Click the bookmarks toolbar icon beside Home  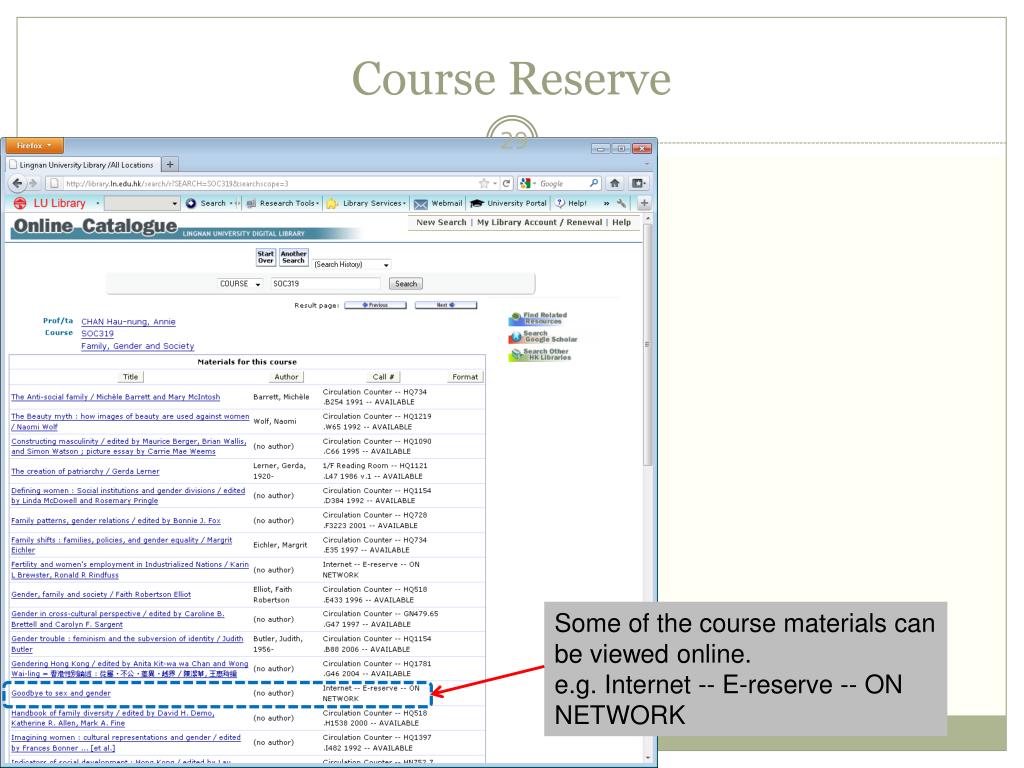(x=639, y=184)
